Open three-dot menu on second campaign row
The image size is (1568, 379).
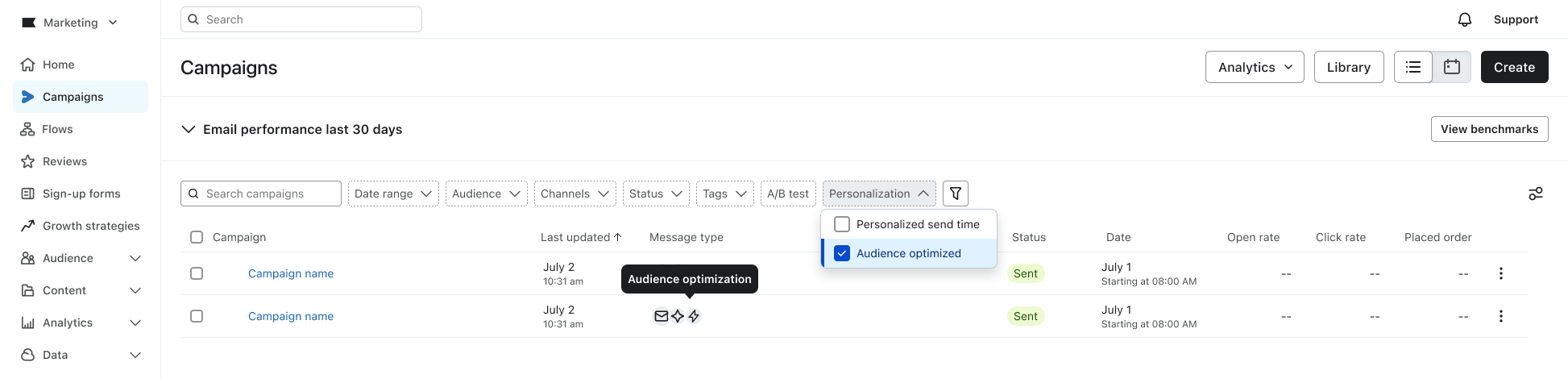pos(1501,316)
